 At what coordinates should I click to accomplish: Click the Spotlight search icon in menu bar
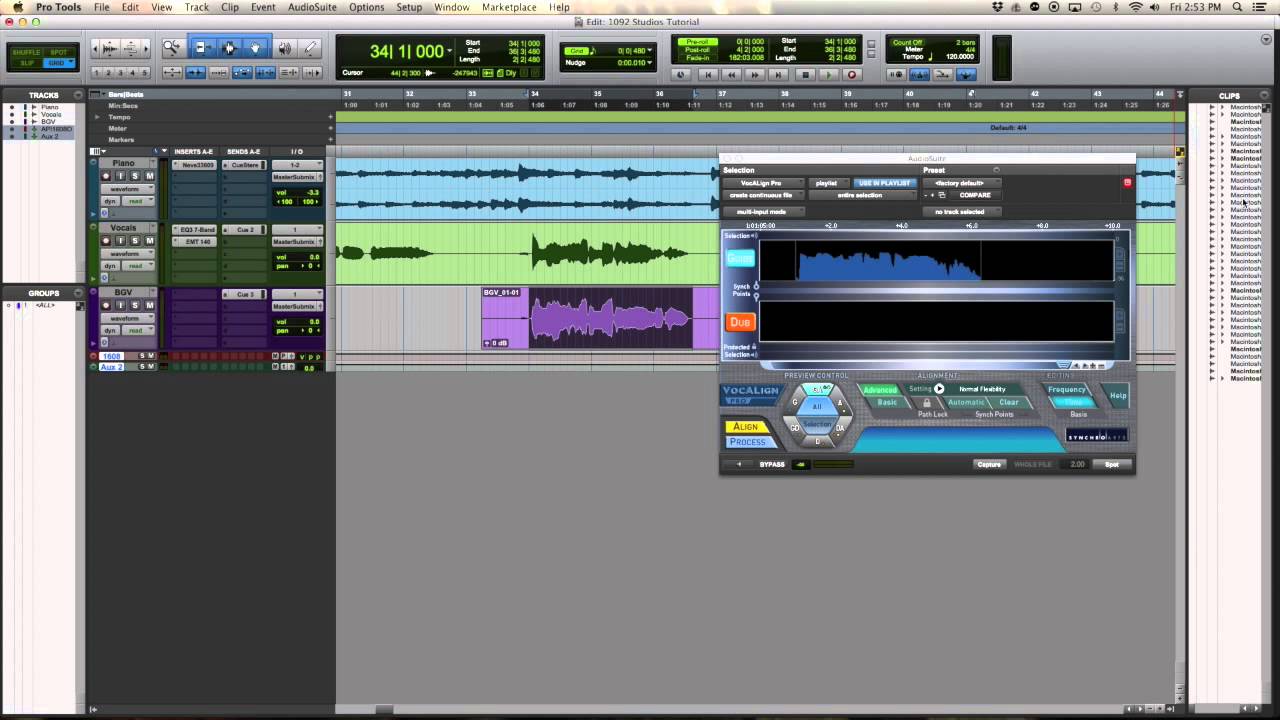(1238, 7)
